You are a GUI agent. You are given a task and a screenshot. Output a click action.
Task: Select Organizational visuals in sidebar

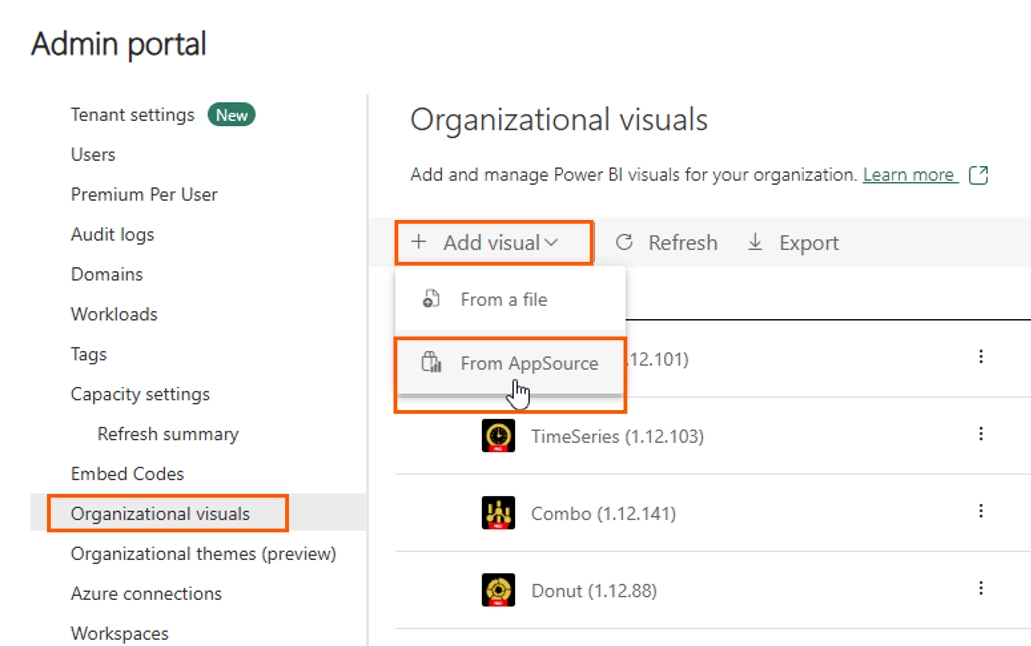click(x=160, y=514)
